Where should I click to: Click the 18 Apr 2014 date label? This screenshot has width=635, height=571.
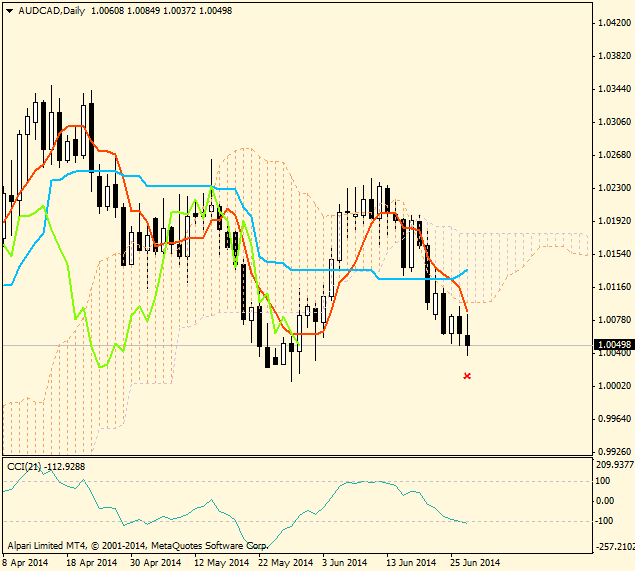91,563
